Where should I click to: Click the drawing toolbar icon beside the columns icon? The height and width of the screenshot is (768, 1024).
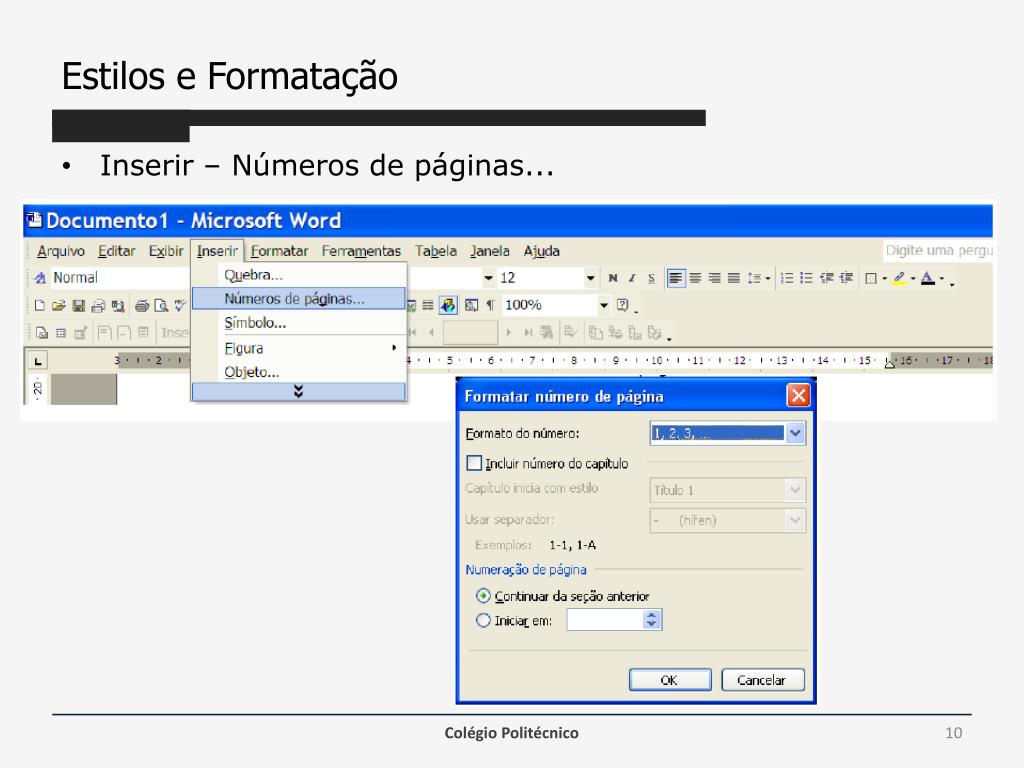coord(448,305)
